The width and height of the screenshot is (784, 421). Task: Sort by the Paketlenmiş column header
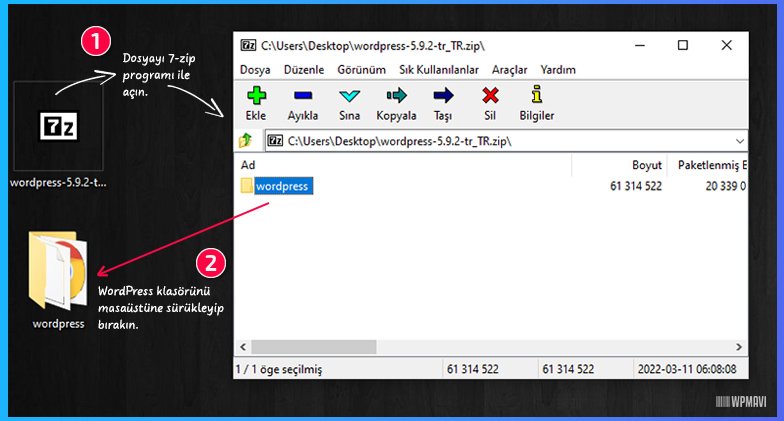(x=712, y=165)
